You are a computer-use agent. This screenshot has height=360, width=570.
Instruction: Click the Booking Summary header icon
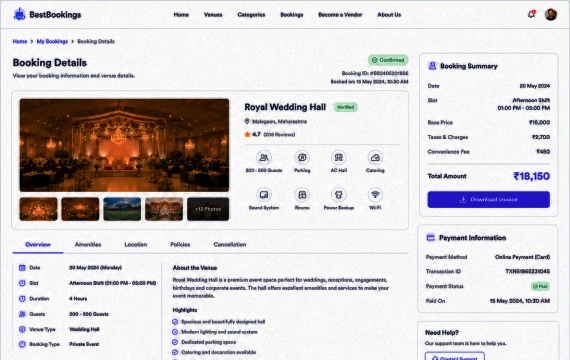pyautogui.click(x=432, y=66)
